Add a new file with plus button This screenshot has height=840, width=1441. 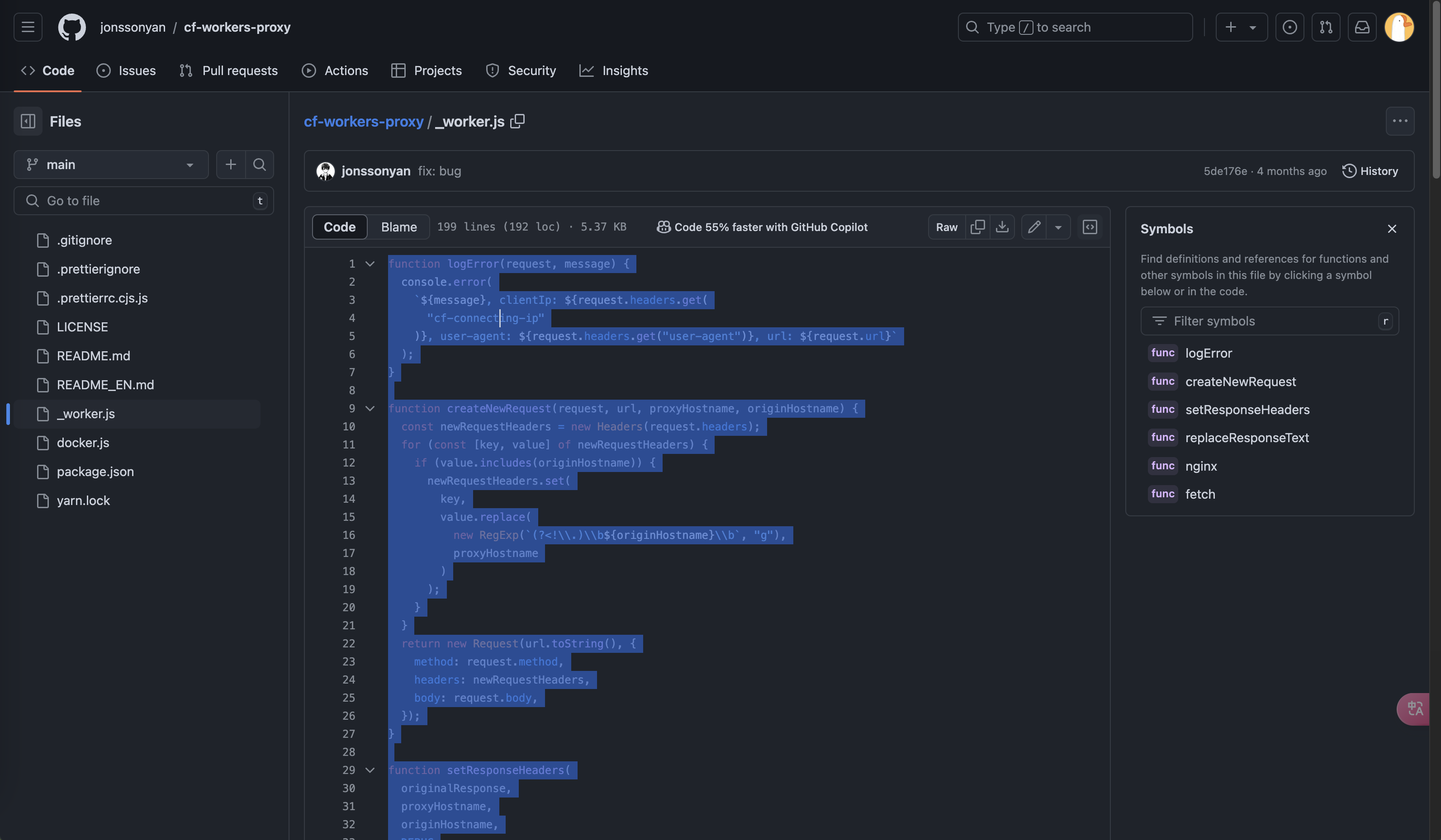pyautogui.click(x=231, y=165)
